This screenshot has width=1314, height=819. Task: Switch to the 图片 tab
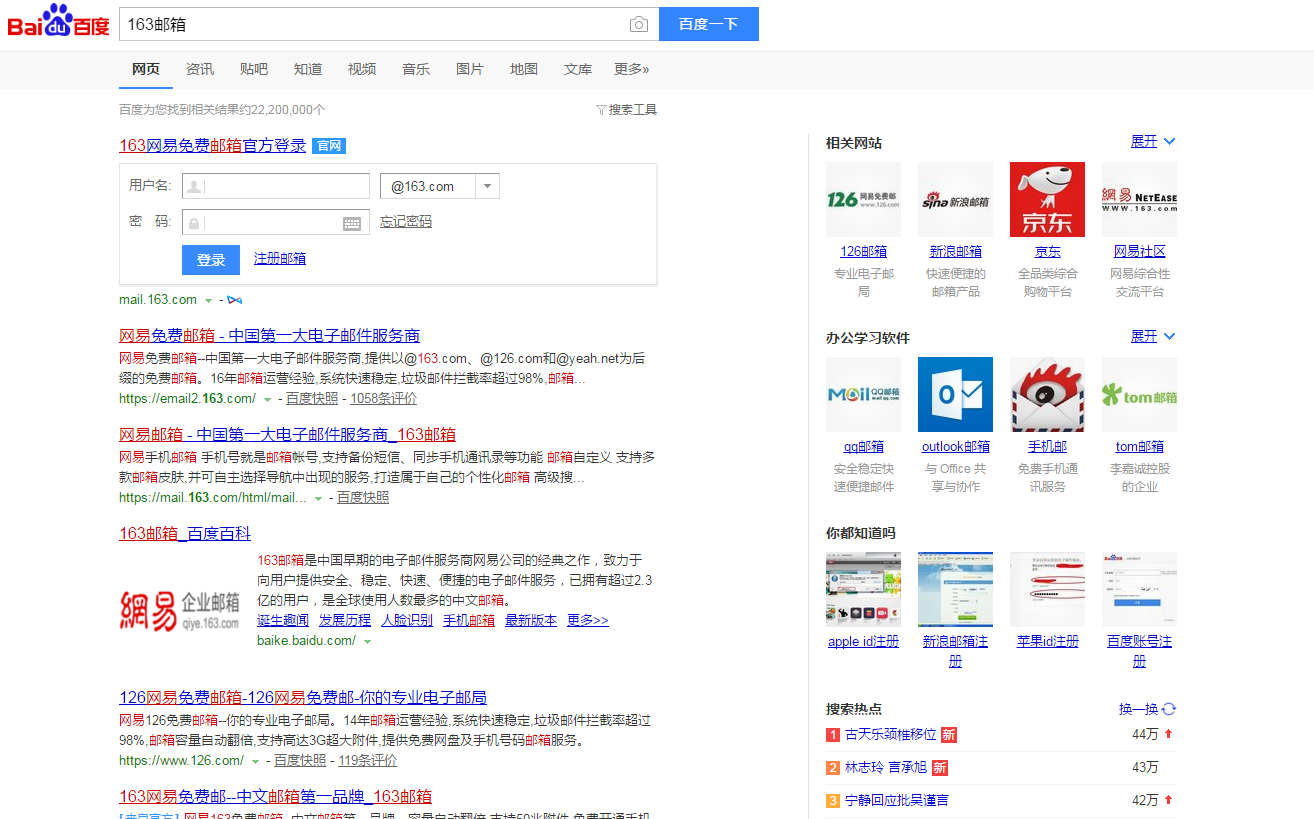click(x=470, y=69)
